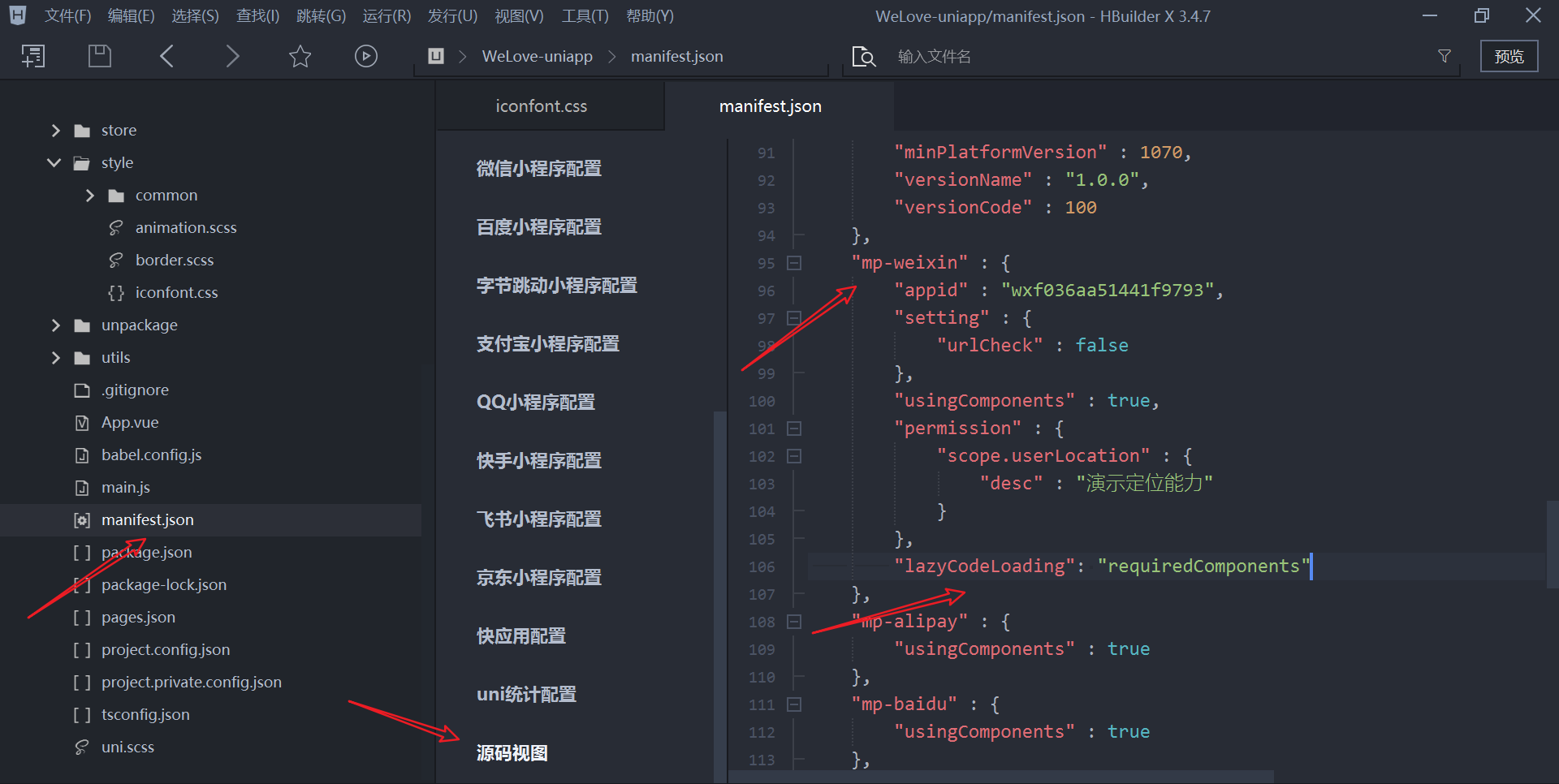The image size is (1559, 784).
Task: Open the 发行(U) menu
Action: 452,16
